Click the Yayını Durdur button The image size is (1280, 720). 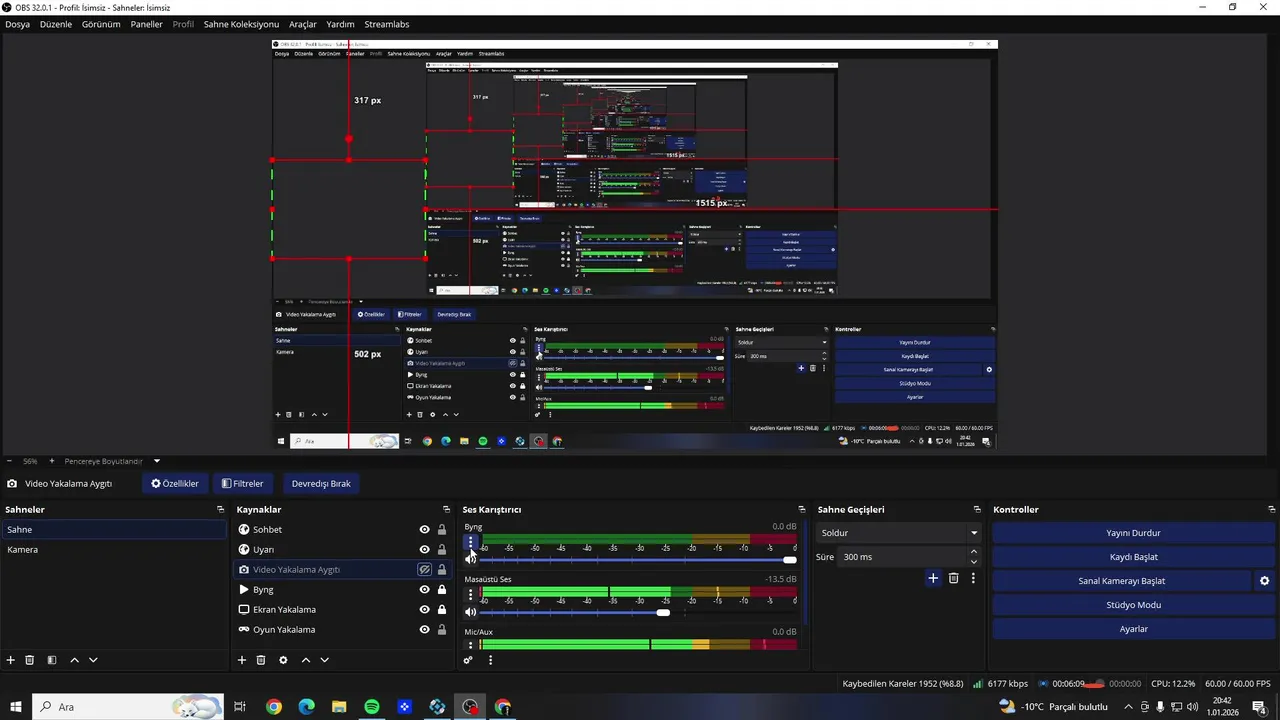click(1133, 533)
